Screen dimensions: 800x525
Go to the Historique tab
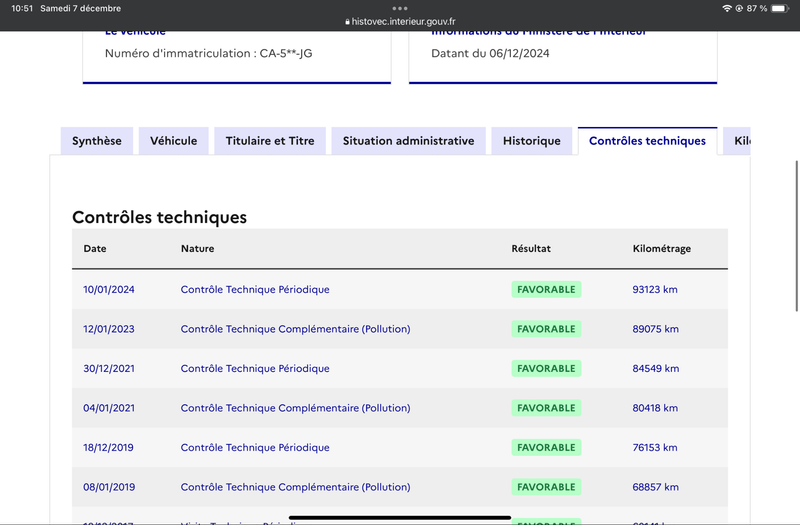532,141
